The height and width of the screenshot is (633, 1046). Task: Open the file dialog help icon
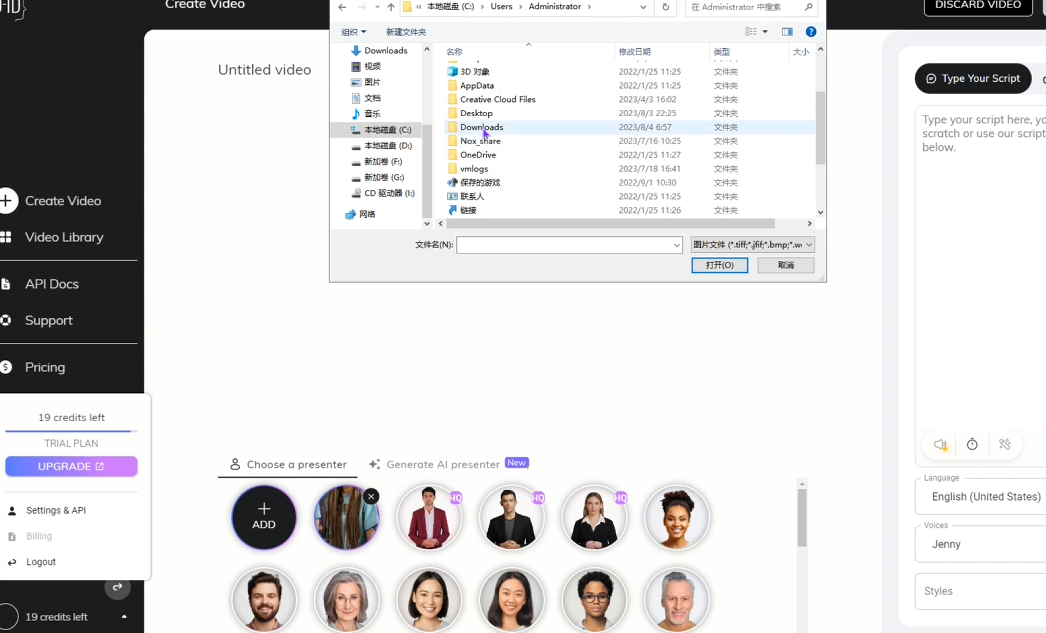pyautogui.click(x=811, y=32)
